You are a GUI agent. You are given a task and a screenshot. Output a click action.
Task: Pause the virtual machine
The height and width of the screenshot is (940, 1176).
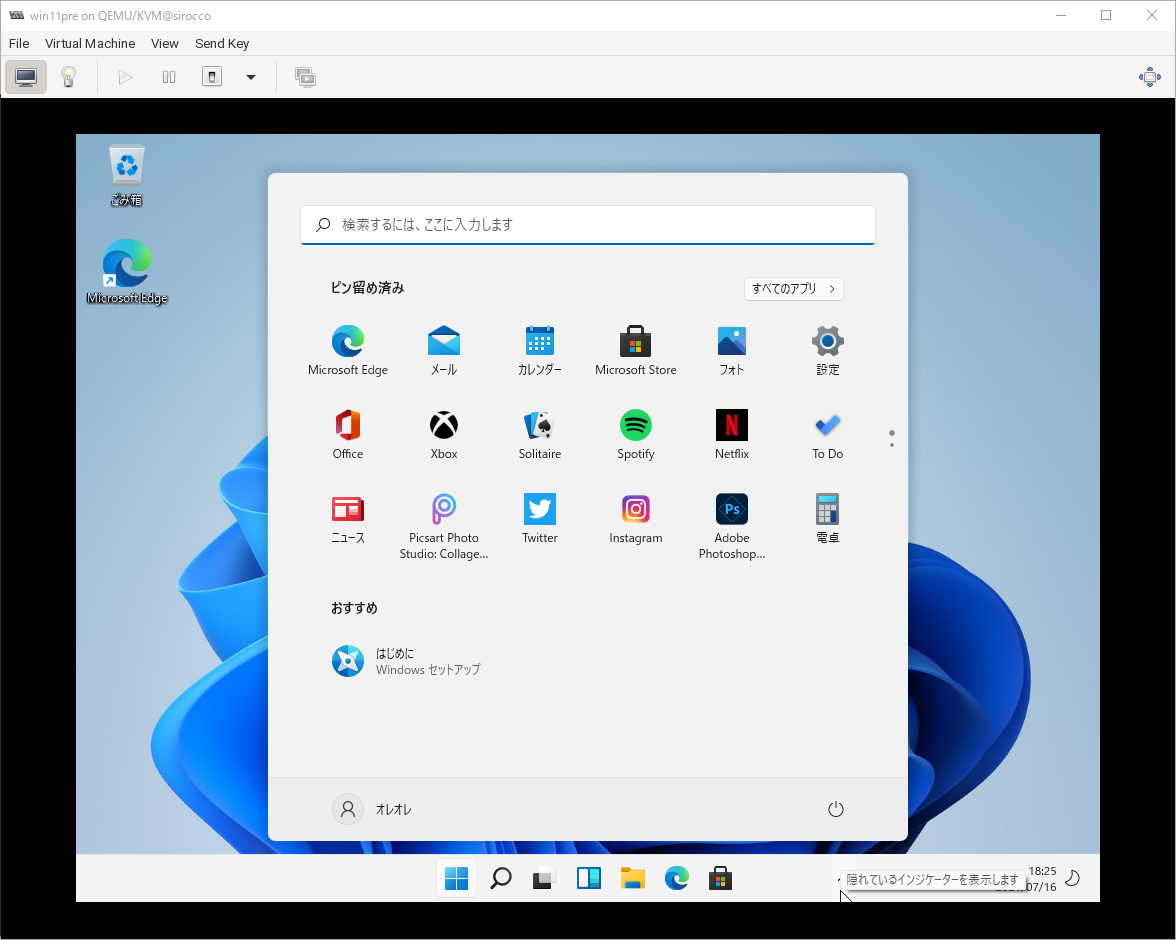click(169, 77)
